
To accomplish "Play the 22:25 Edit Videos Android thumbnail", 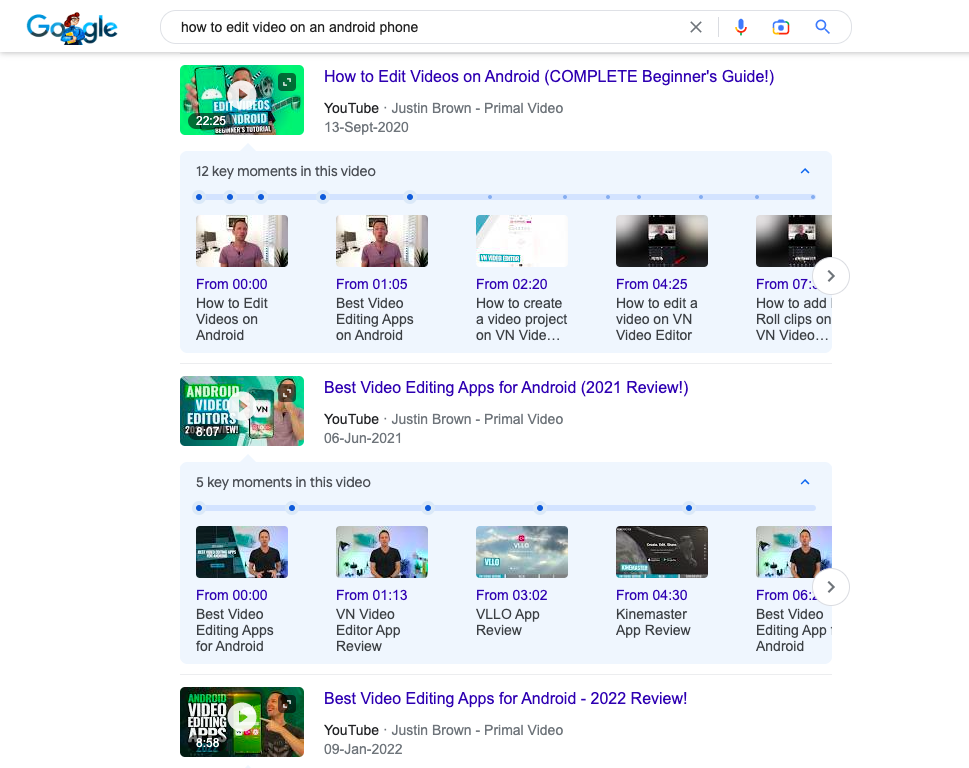I will 241,99.
